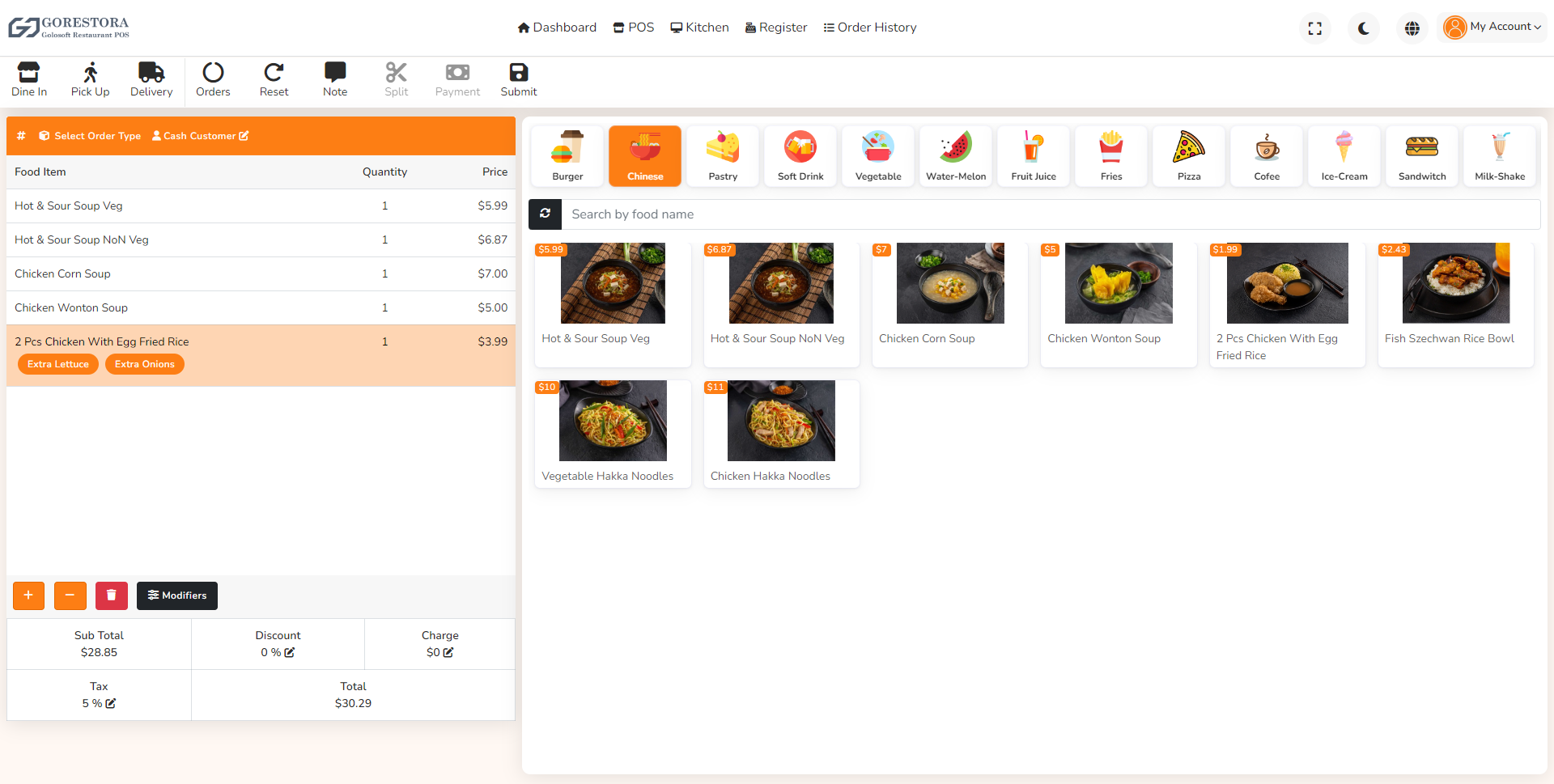Open the Note icon to add a note
The width and height of the screenshot is (1554, 784).
click(x=334, y=71)
